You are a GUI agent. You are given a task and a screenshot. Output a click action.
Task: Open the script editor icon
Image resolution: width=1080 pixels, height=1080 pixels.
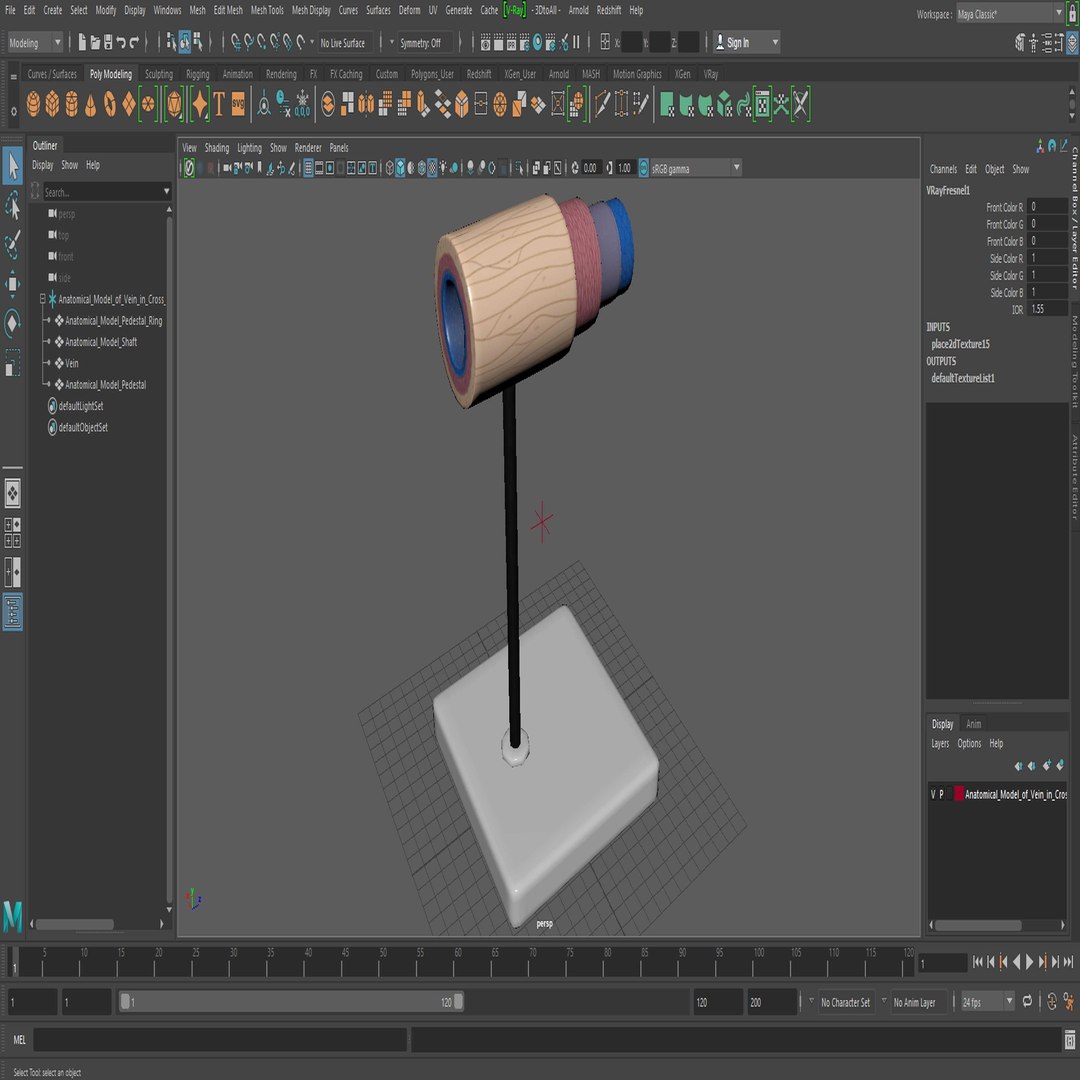(x=1070, y=1039)
